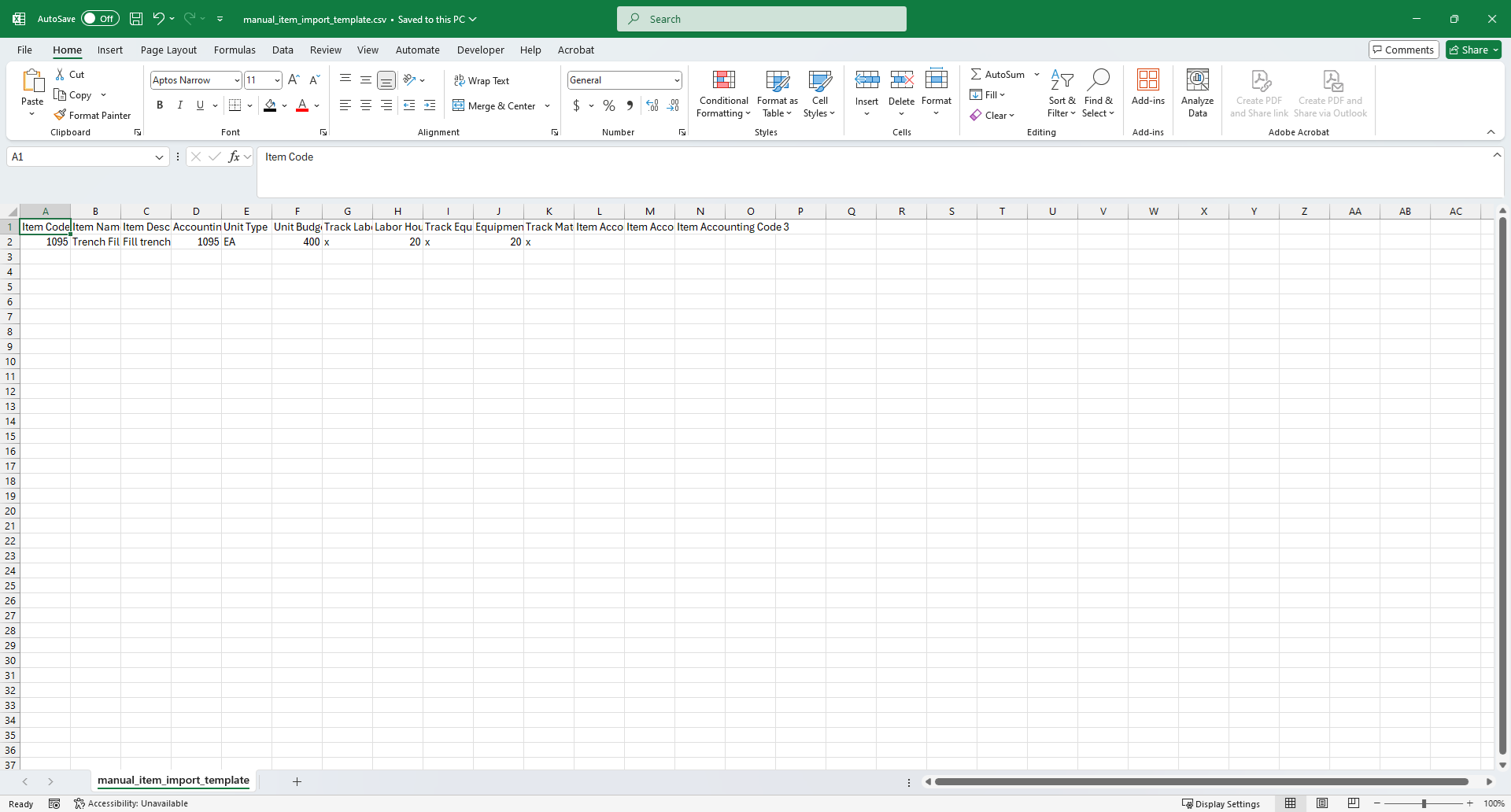Click the vertical scrollbar
The width and height of the screenshot is (1511, 812).
tap(1502, 488)
